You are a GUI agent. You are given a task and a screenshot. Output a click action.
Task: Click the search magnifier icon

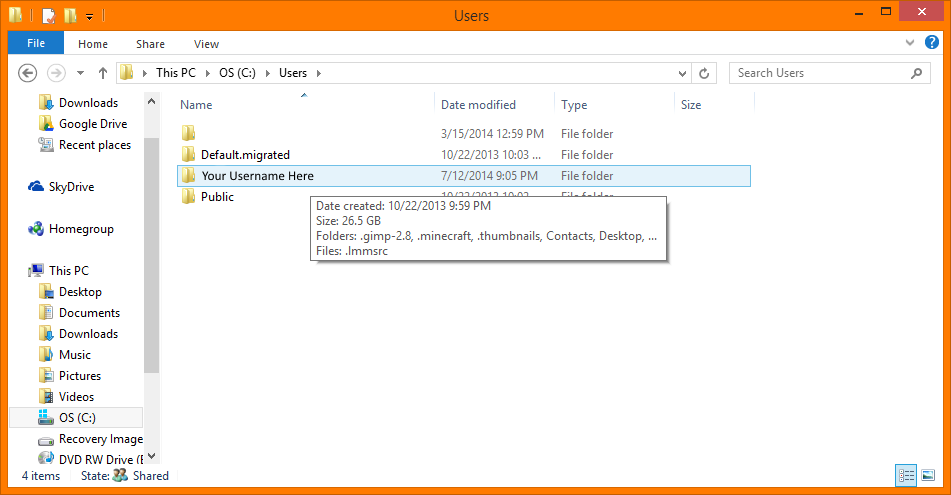tap(916, 73)
